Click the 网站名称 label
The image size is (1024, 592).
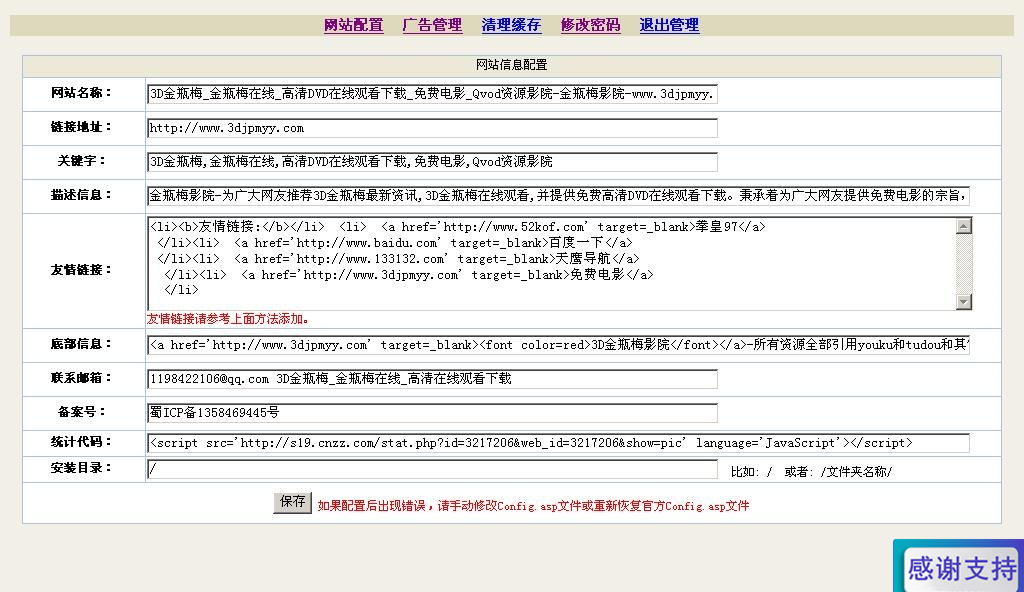[82, 93]
